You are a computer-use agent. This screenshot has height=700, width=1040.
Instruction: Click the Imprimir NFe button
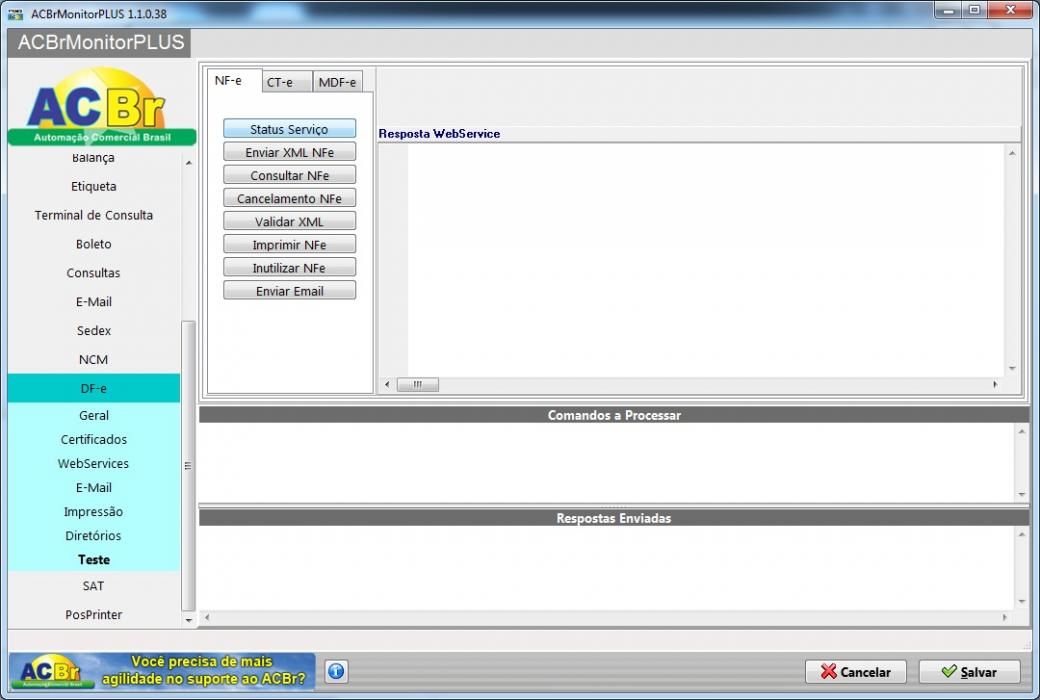click(x=289, y=245)
